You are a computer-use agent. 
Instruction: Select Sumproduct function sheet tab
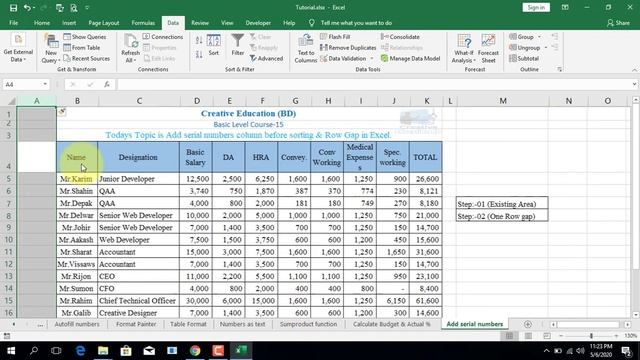(308, 324)
